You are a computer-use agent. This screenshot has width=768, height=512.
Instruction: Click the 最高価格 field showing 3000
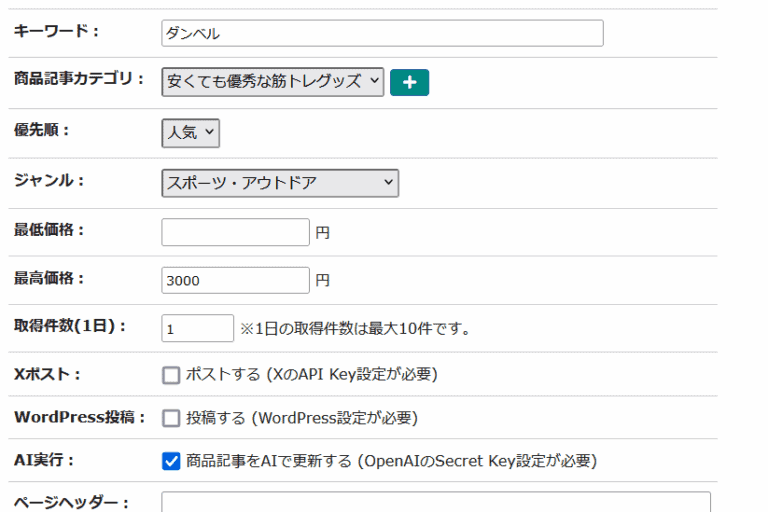(x=235, y=281)
